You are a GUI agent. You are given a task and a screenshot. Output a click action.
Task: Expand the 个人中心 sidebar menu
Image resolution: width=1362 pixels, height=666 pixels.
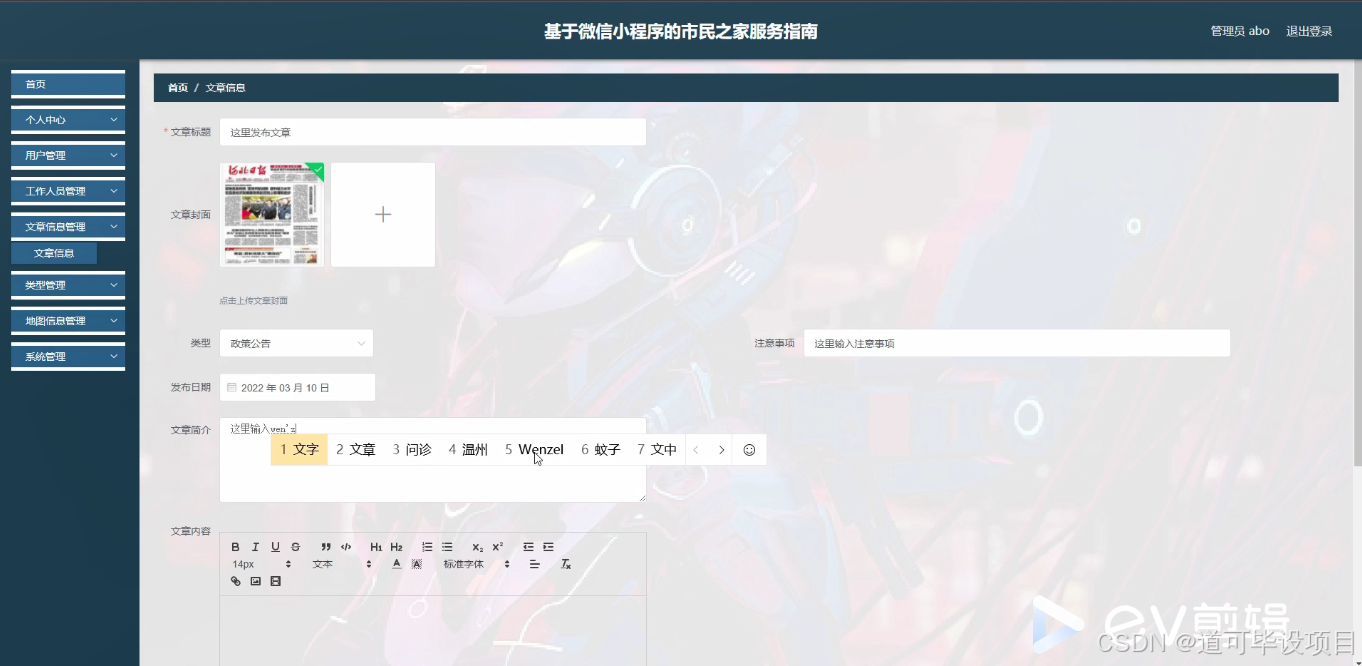(x=68, y=120)
